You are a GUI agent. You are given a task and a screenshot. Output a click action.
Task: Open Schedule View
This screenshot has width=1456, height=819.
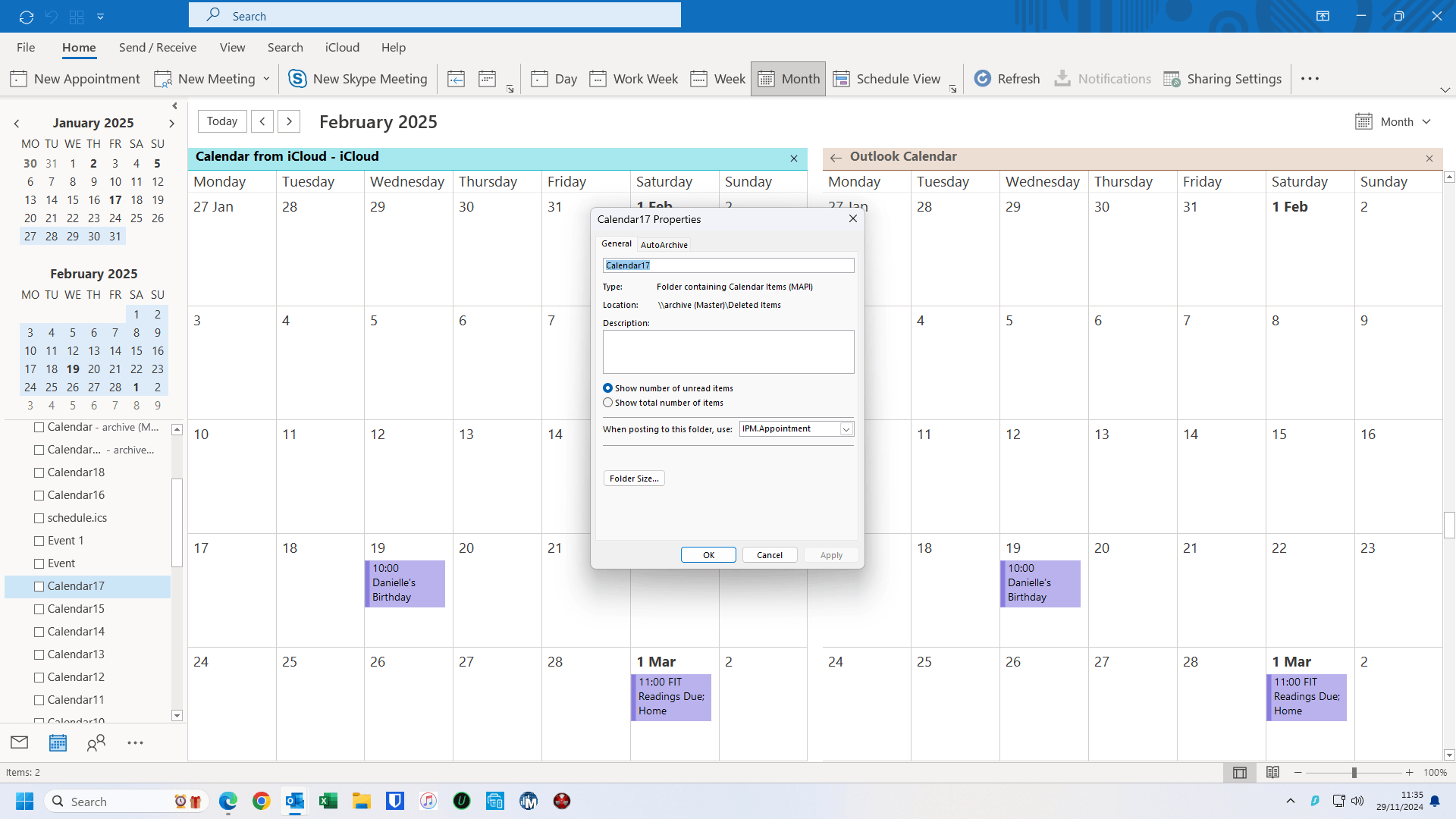tap(886, 79)
